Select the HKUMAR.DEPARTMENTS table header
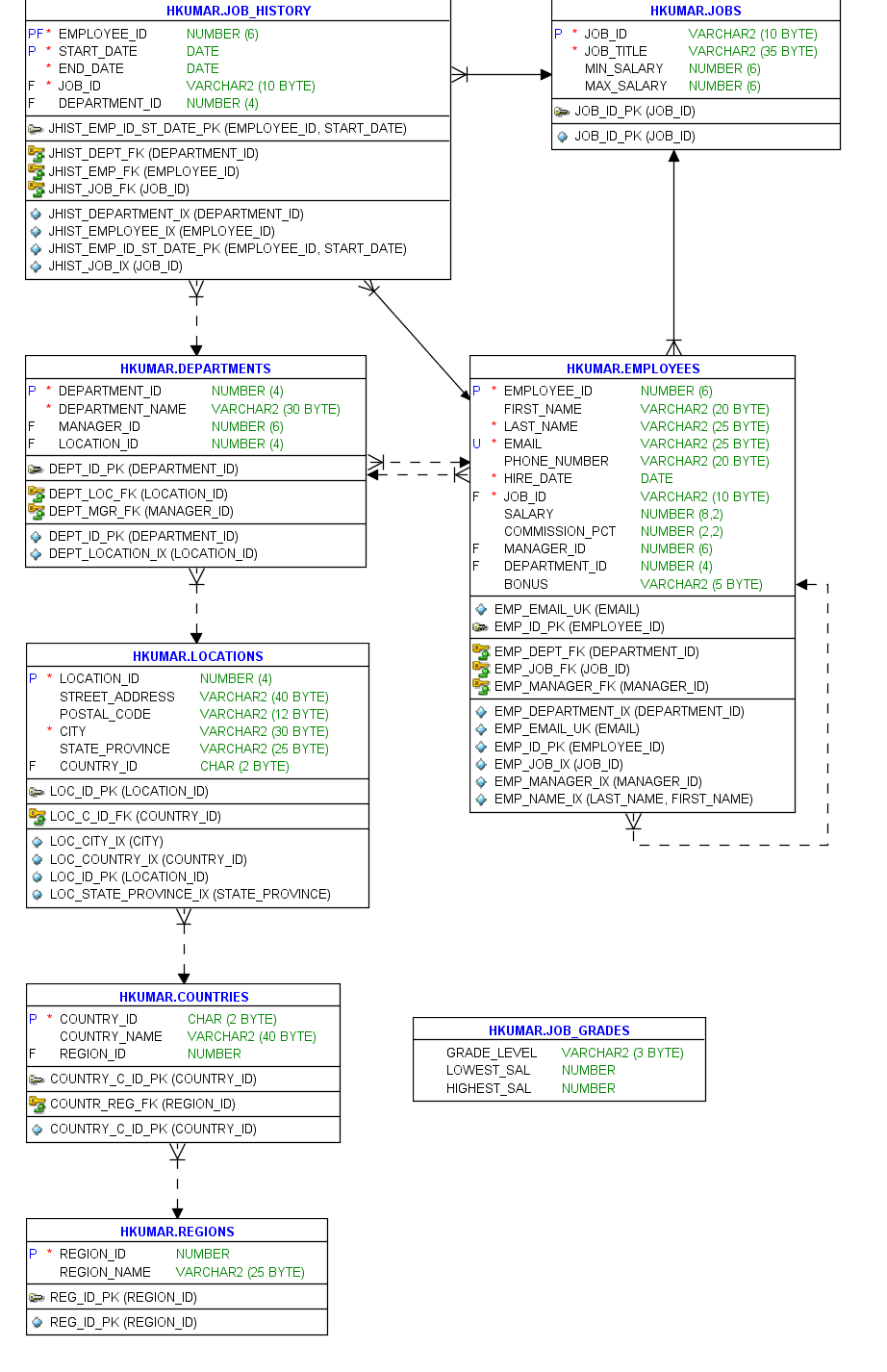887x1372 pixels. coord(195,368)
